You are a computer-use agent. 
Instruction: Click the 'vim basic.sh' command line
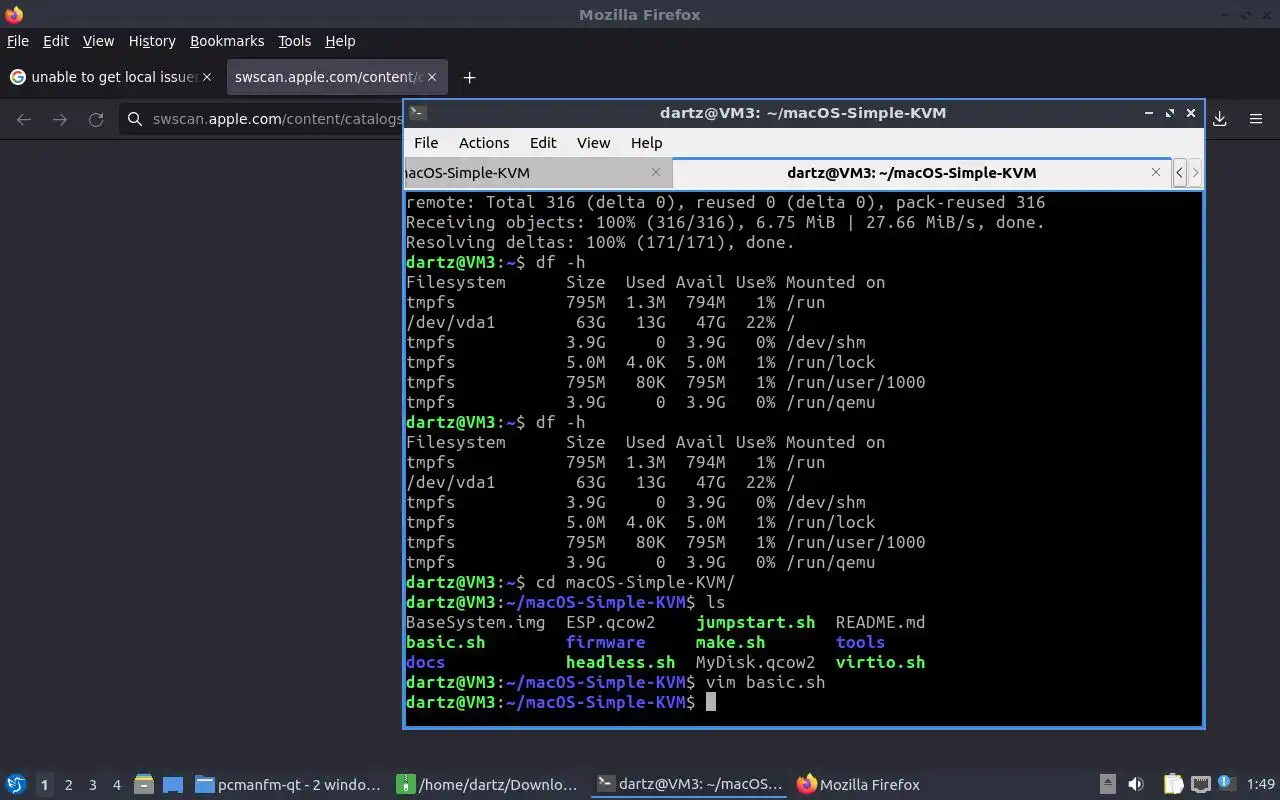[765, 682]
